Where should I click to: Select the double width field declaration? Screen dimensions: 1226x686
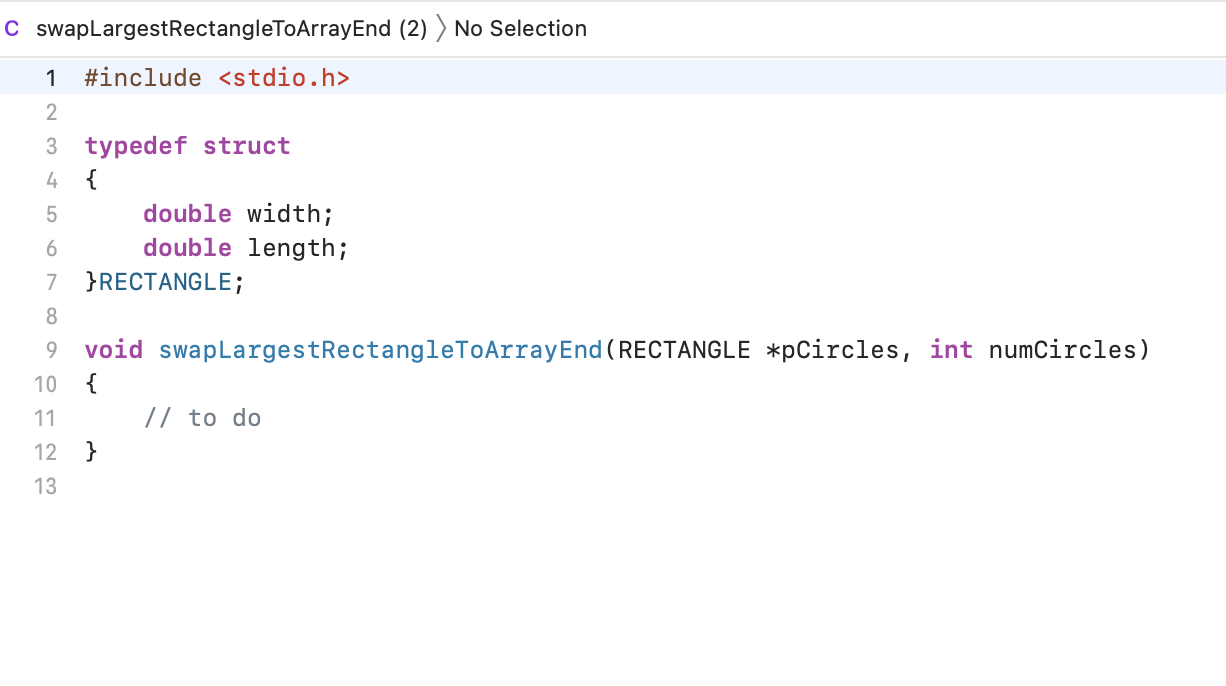(237, 213)
